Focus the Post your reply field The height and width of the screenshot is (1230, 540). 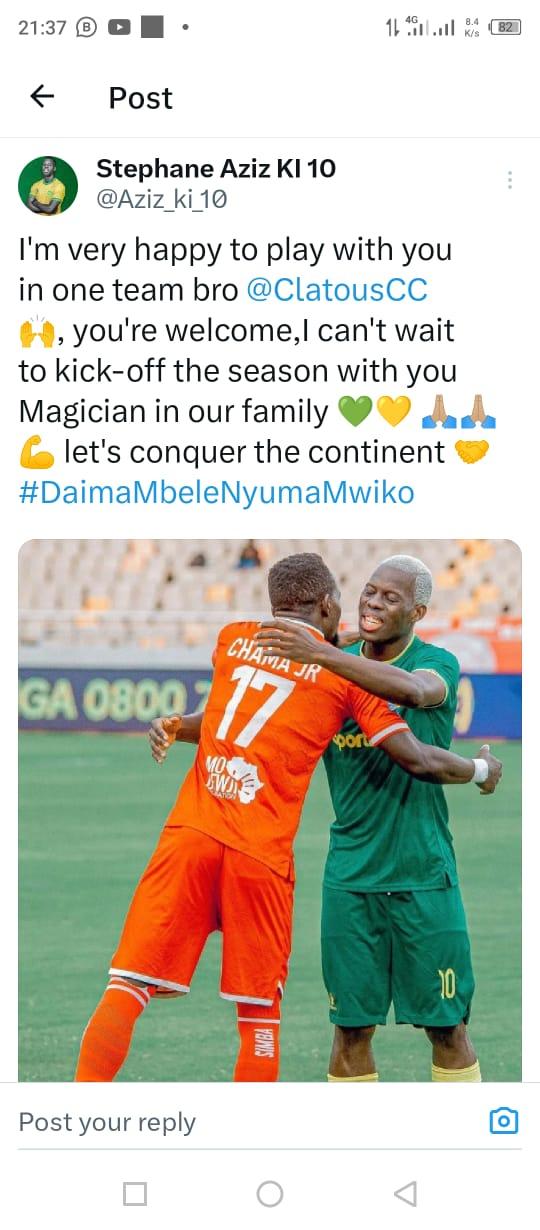tap(250, 1122)
